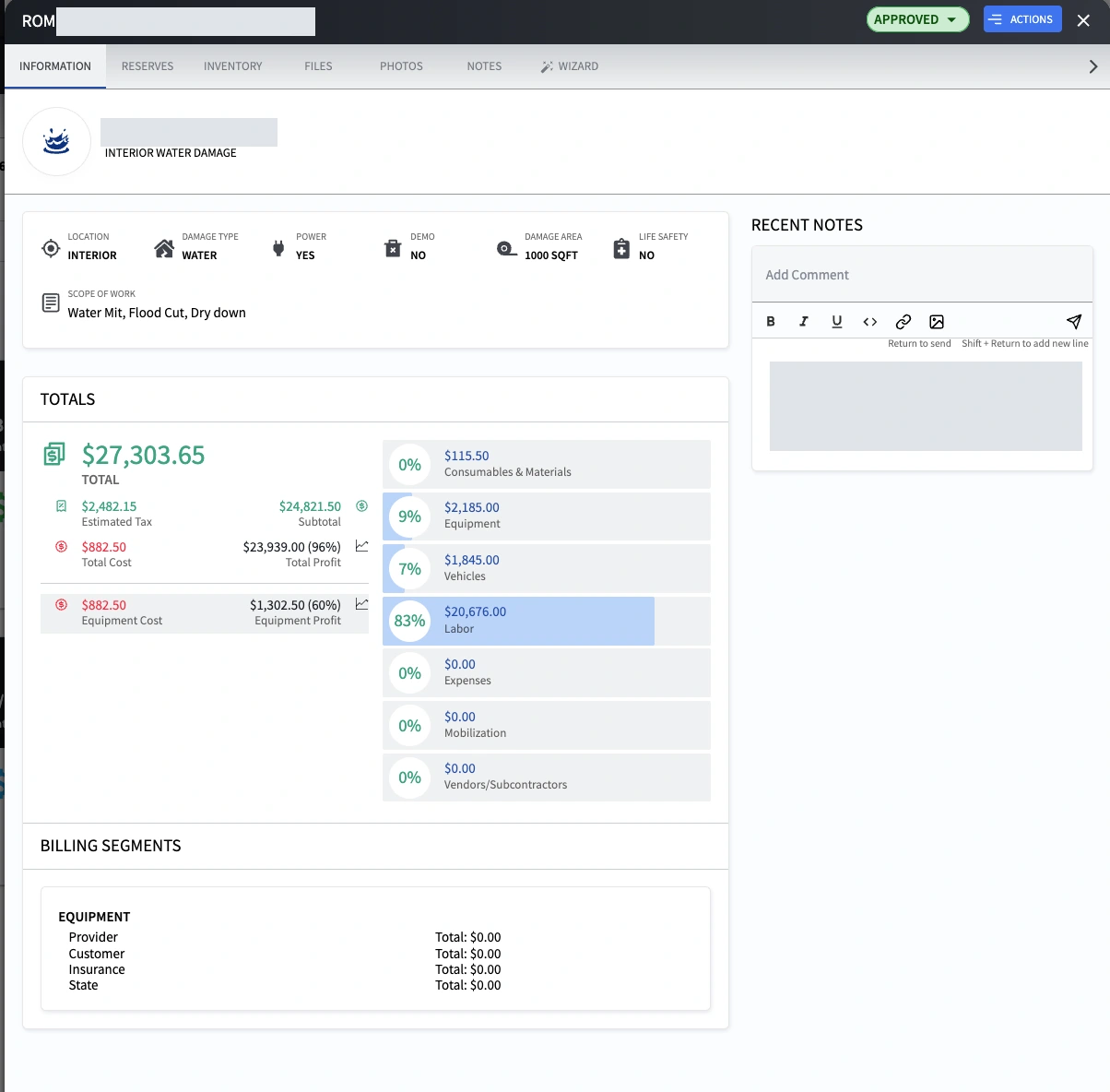The height and width of the screenshot is (1092, 1110).
Task: Select the Equipment 9% progress bar
Action: [547, 516]
